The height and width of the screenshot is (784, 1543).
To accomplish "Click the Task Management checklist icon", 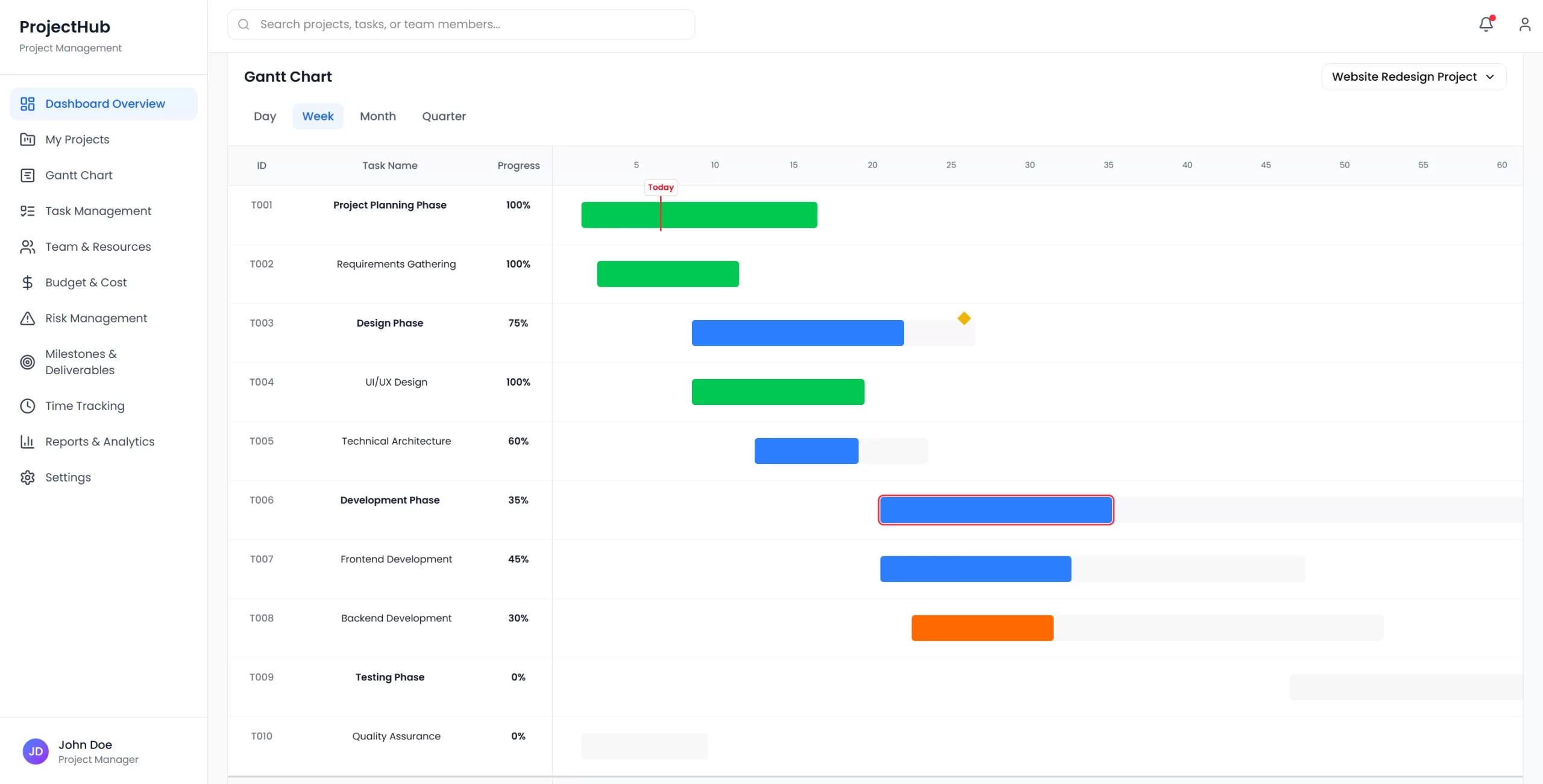I will (x=27, y=211).
